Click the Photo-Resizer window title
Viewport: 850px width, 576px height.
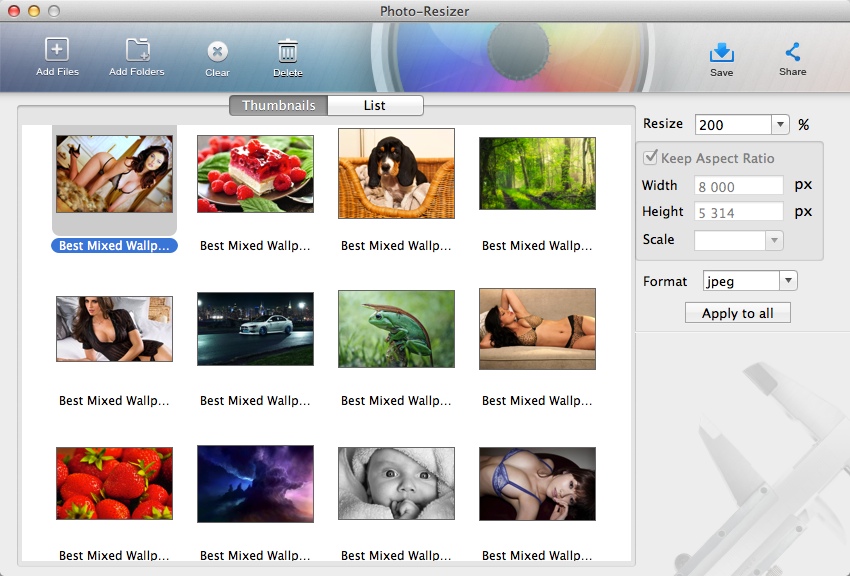coord(424,11)
